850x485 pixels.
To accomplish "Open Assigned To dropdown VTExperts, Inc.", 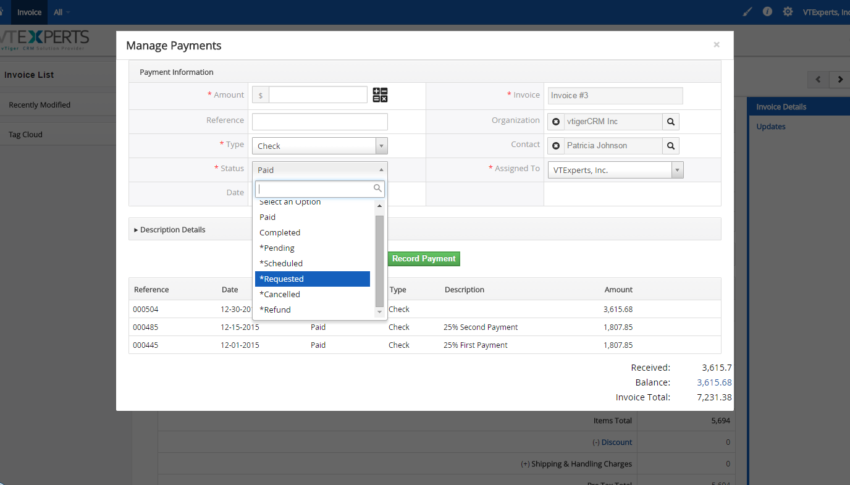I will point(615,170).
